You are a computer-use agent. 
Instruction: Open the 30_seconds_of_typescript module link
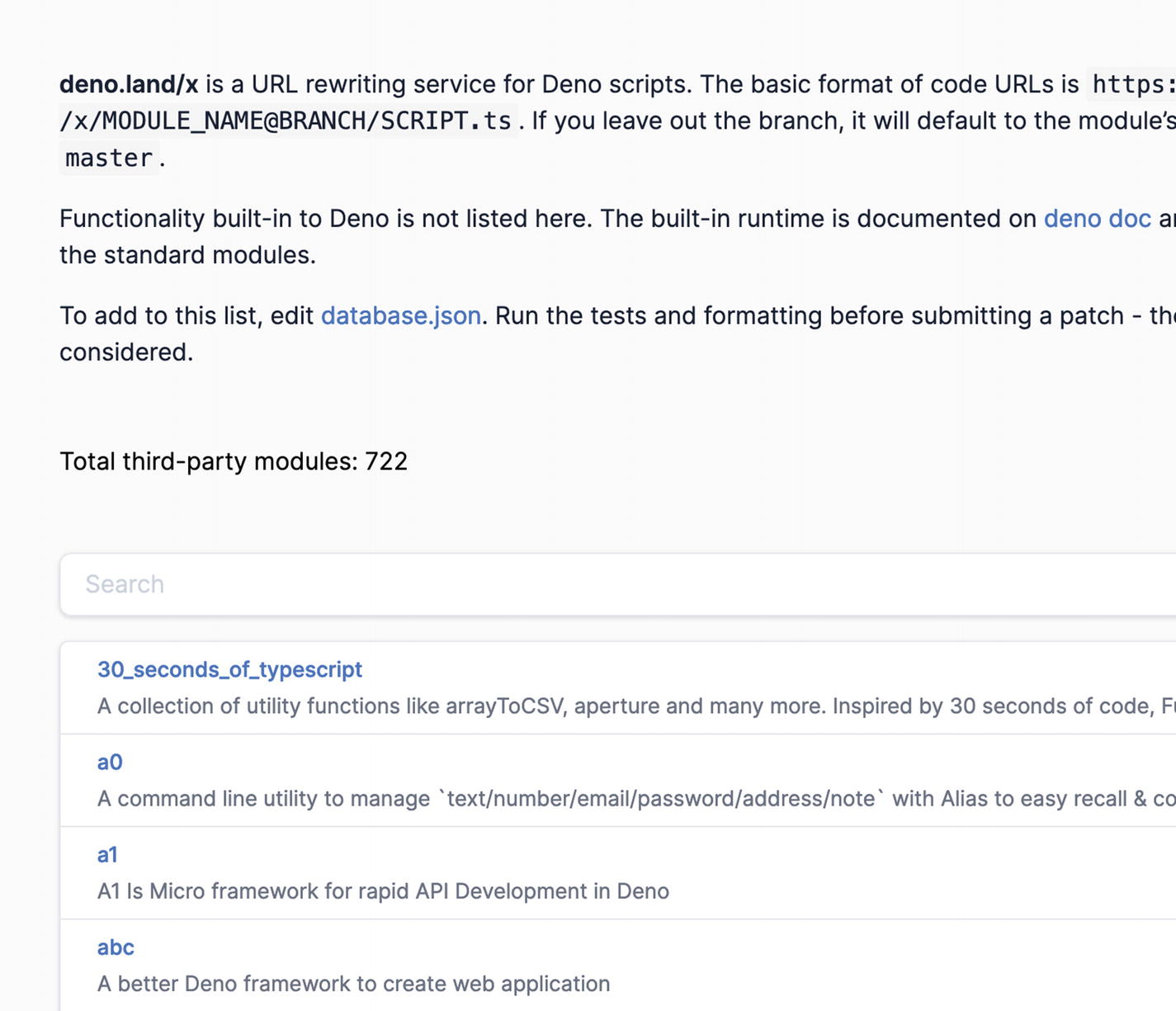point(229,669)
